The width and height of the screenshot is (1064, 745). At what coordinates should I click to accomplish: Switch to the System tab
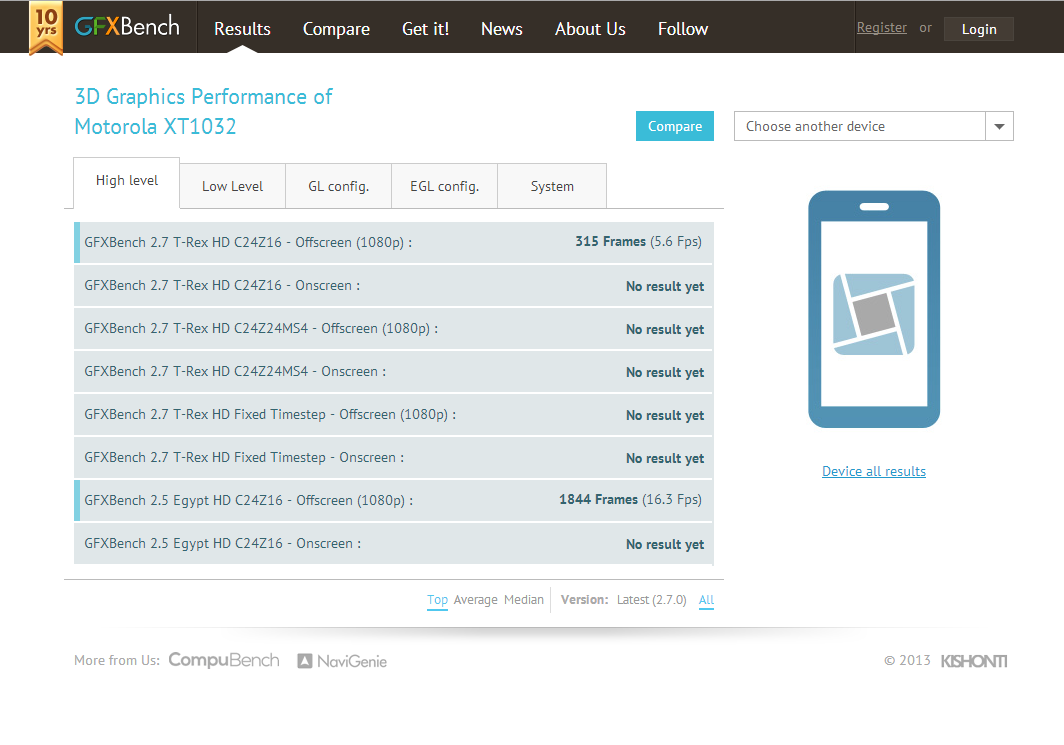552,186
